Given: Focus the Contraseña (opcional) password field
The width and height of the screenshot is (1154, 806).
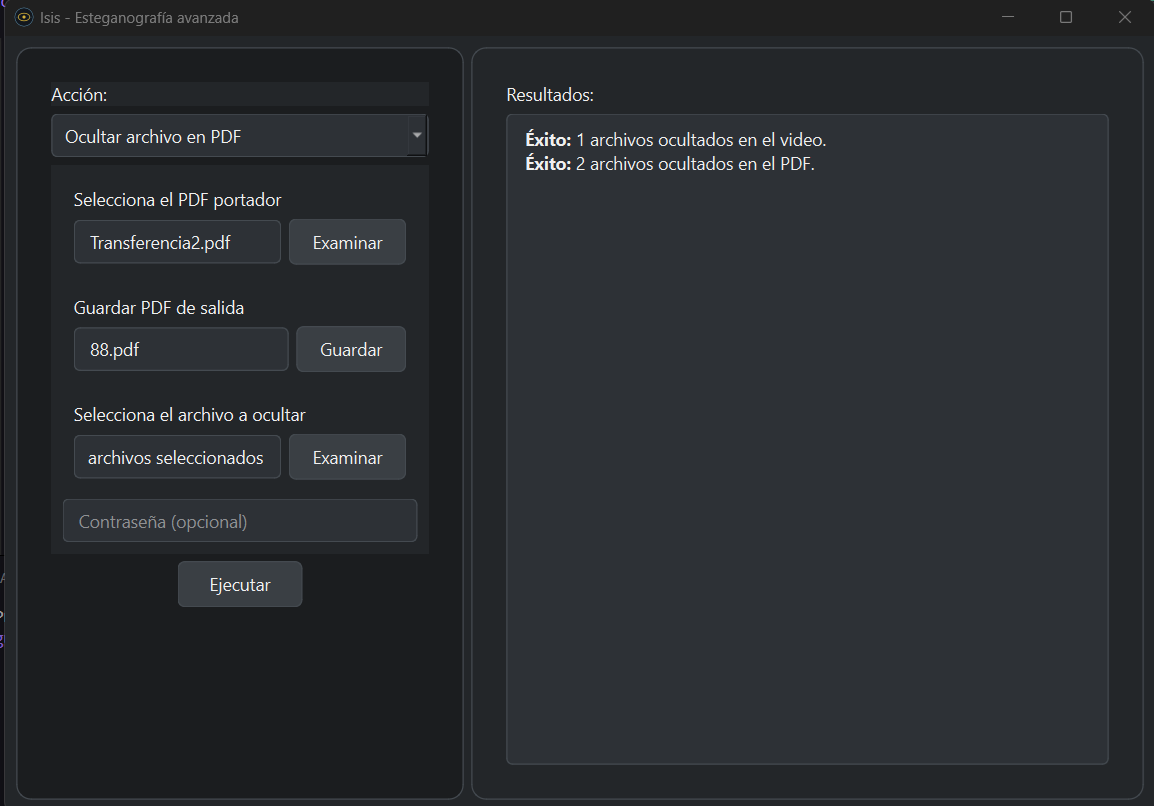Looking at the screenshot, I should [x=240, y=521].
